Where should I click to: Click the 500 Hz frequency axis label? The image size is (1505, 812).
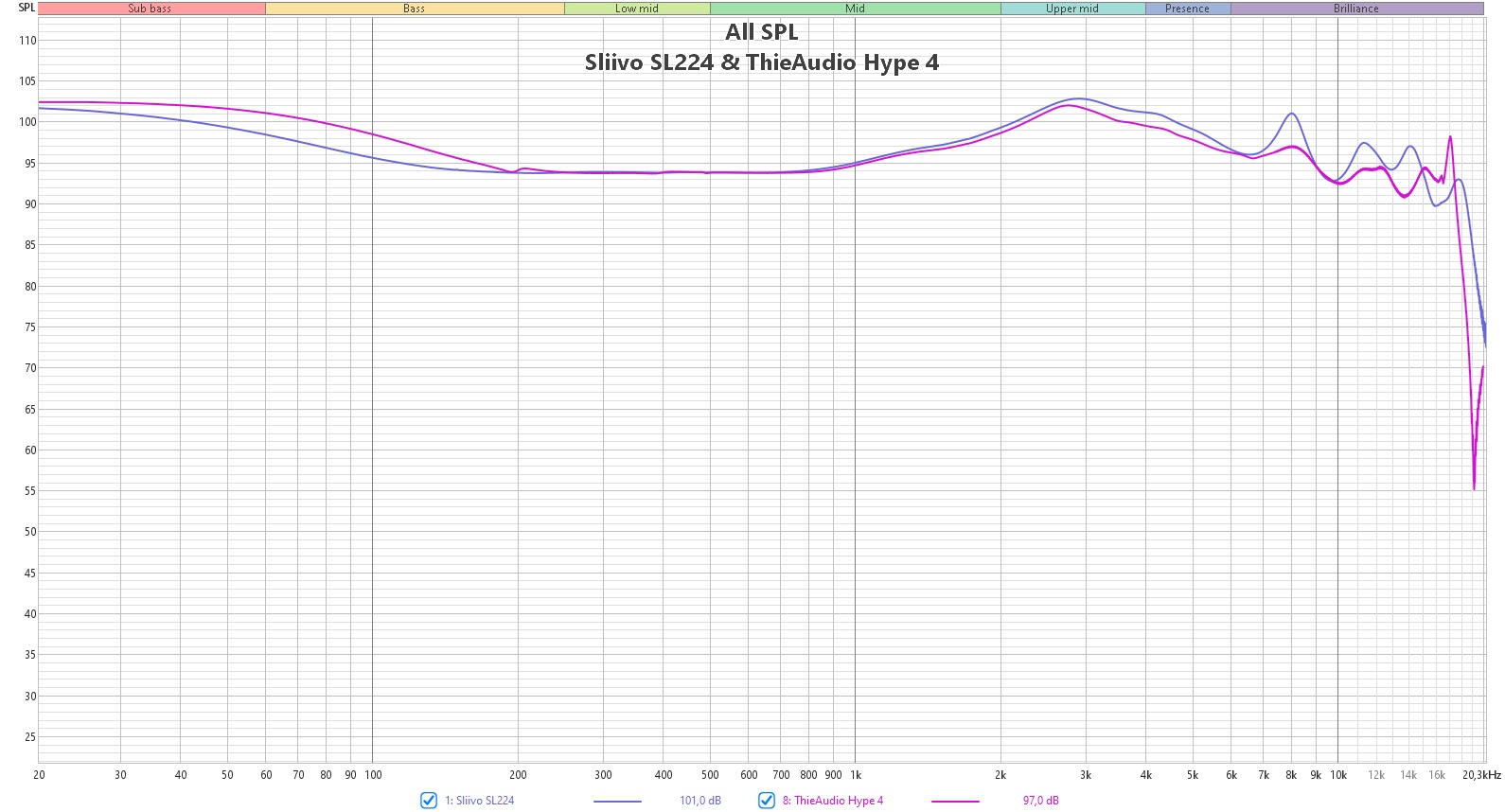click(x=710, y=775)
